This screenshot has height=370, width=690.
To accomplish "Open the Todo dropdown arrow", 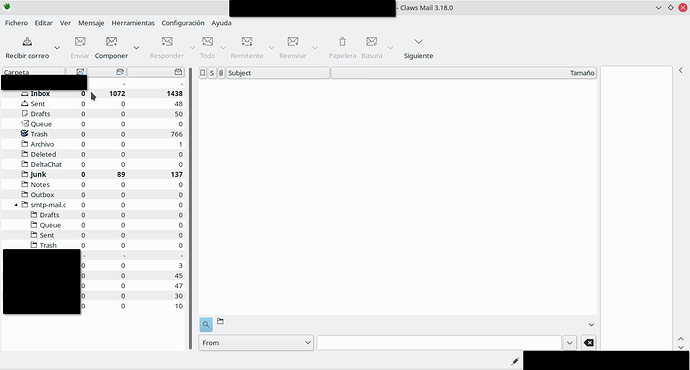I will pos(223,48).
